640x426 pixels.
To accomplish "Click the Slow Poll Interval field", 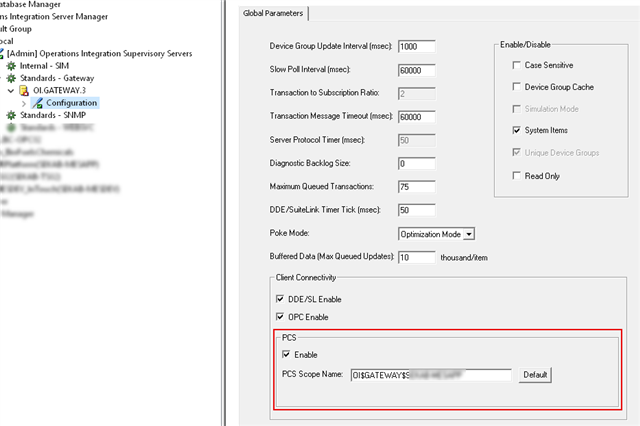I will (416, 70).
